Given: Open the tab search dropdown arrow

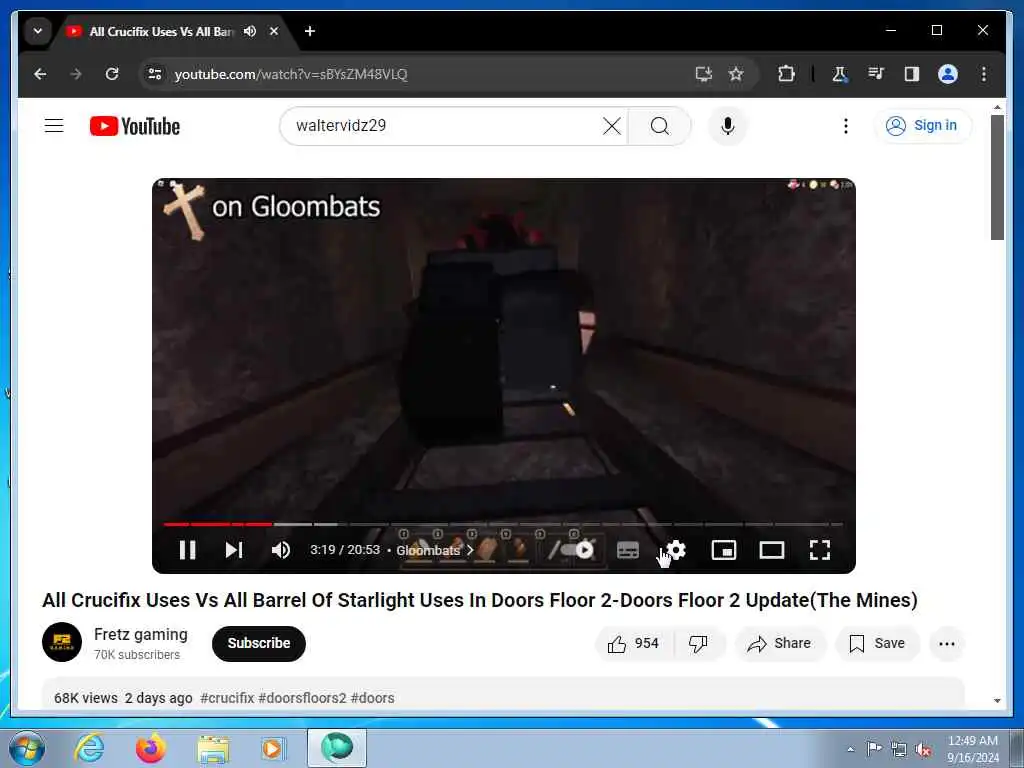Looking at the screenshot, I should point(38,31).
